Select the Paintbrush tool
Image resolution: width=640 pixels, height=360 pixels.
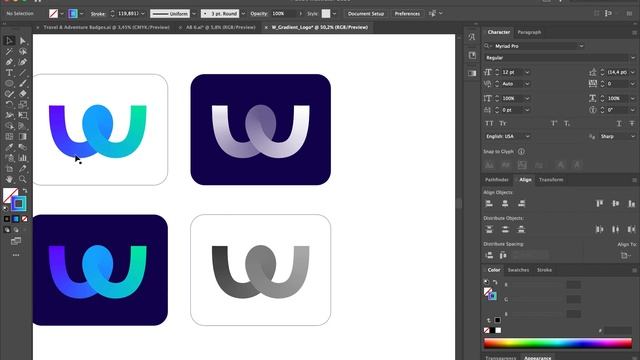point(22,83)
